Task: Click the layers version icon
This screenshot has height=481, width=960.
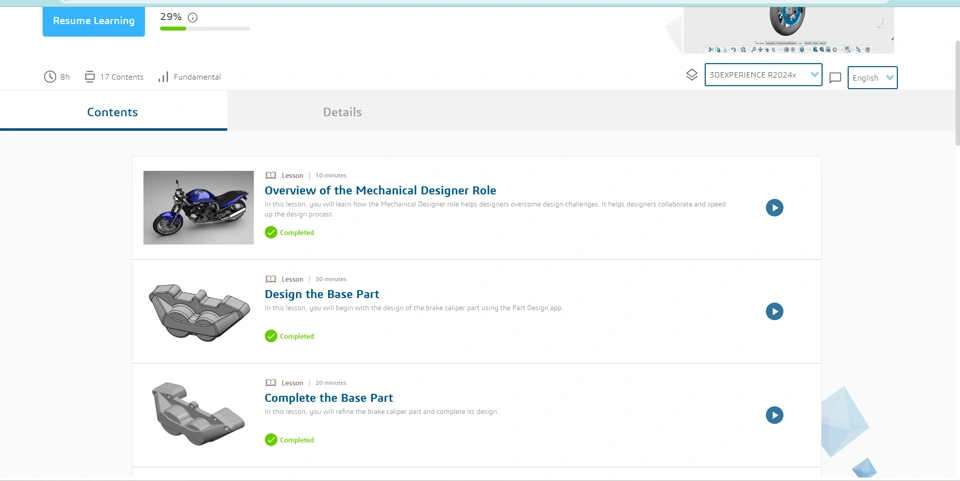Action: 691,75
